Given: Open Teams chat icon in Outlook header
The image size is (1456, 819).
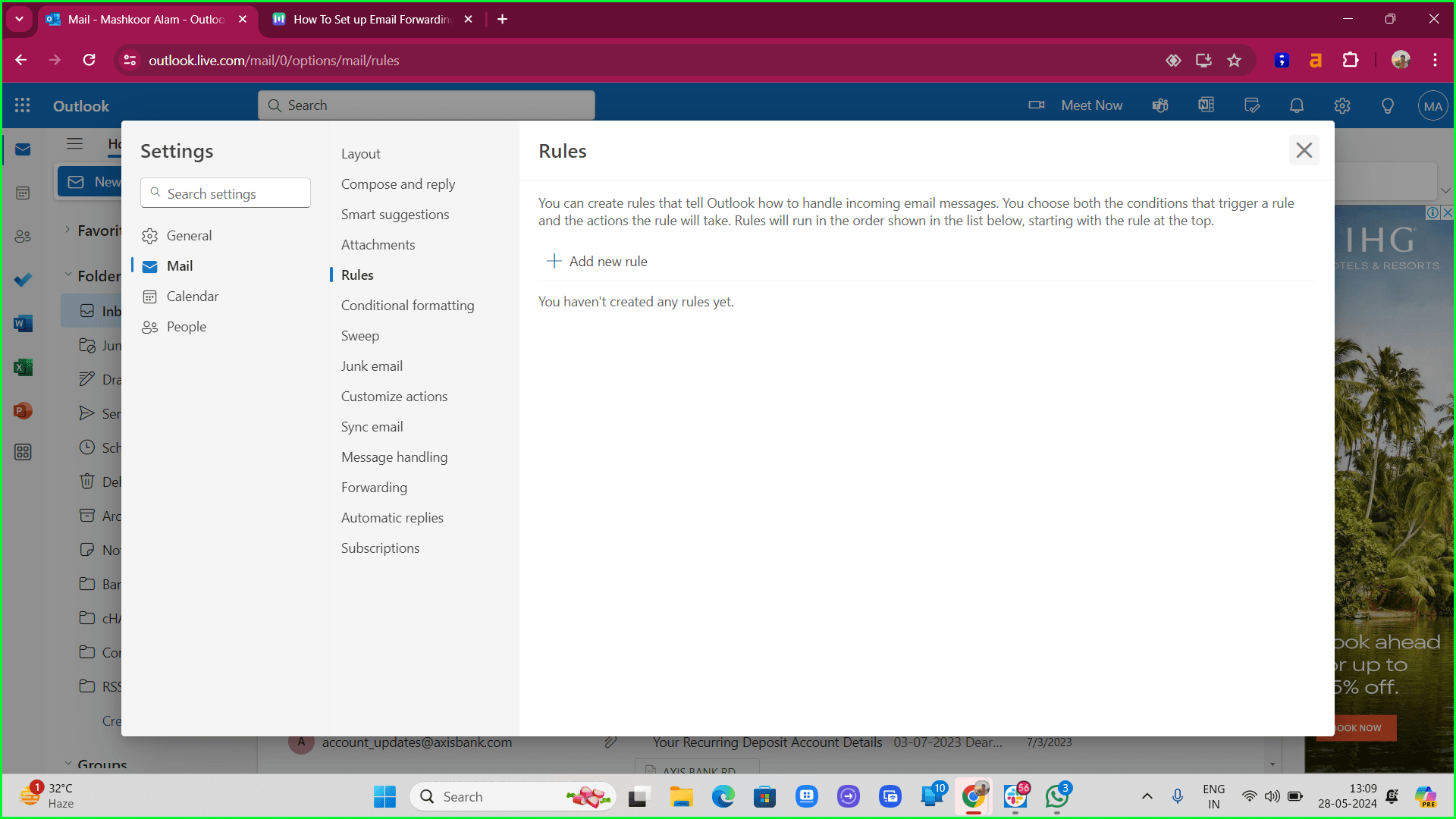Looking at the screenshot, I should pyautogui.click(x=1160, y=105).
